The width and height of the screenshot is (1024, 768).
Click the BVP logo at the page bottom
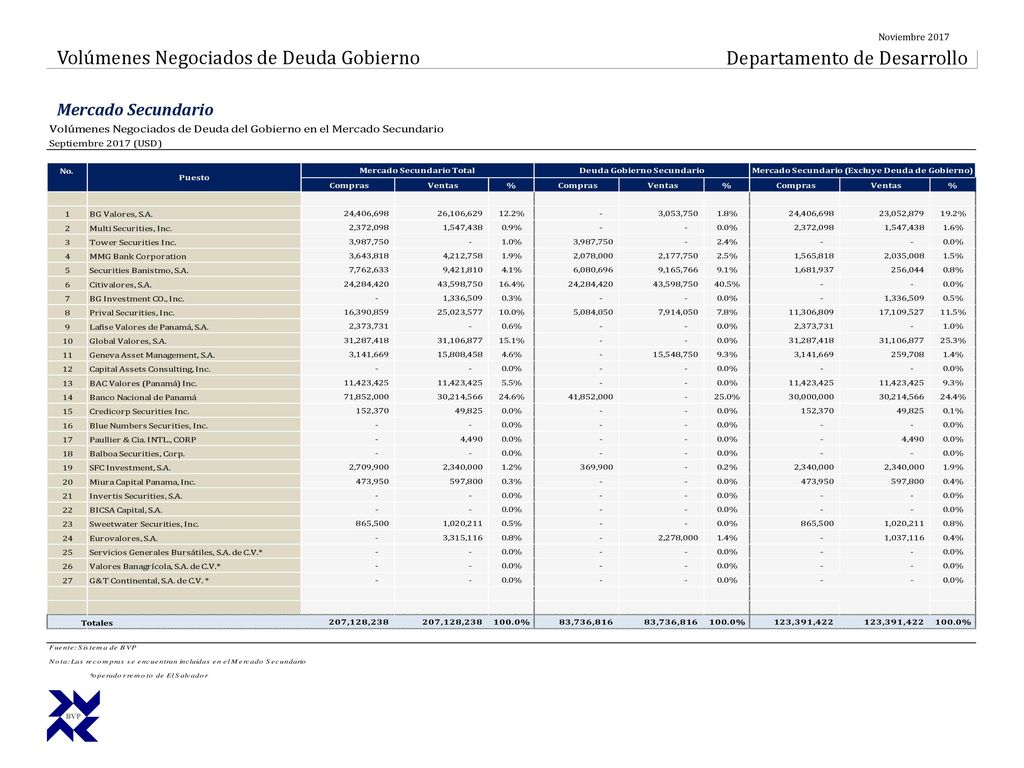click(73, 716)
